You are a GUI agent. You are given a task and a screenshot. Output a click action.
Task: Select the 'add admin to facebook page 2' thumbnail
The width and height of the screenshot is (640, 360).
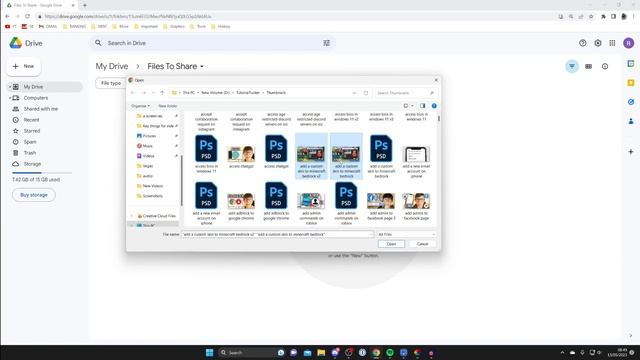pos(381,205)
